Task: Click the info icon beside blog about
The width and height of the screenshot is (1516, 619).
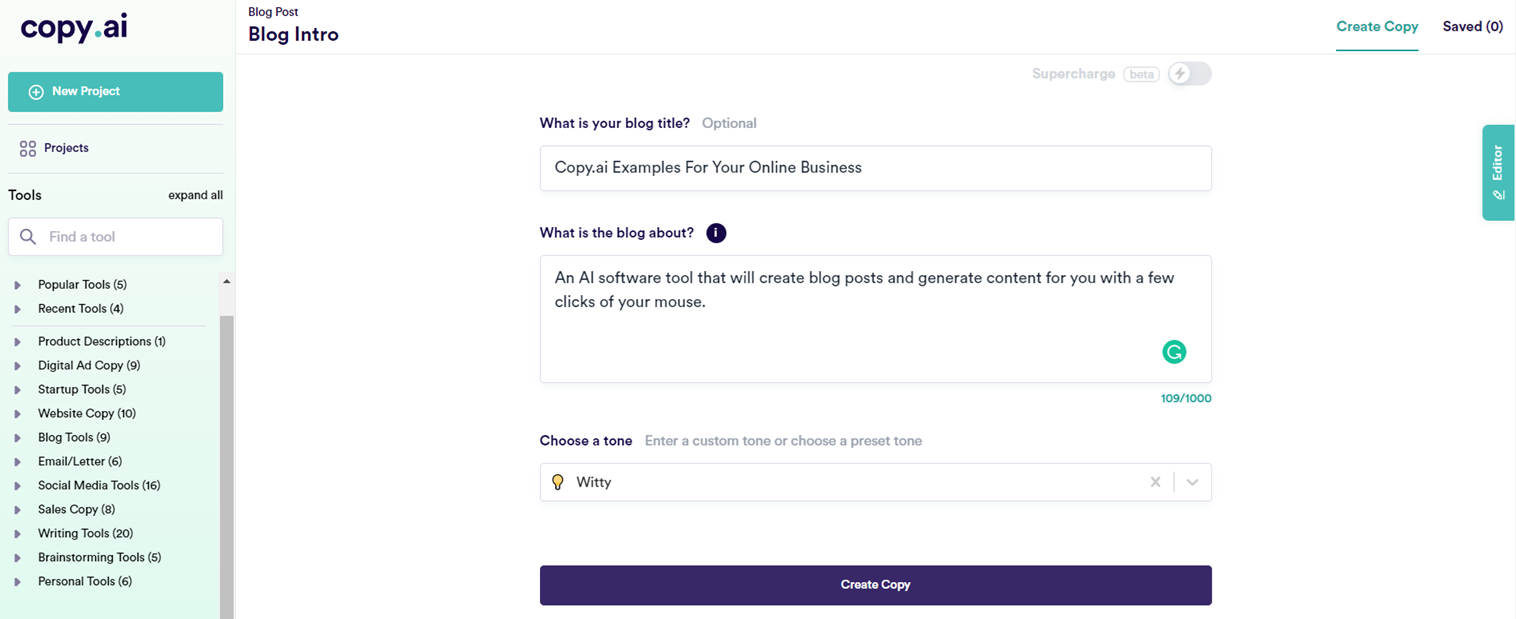Action: tap(716, 233)
